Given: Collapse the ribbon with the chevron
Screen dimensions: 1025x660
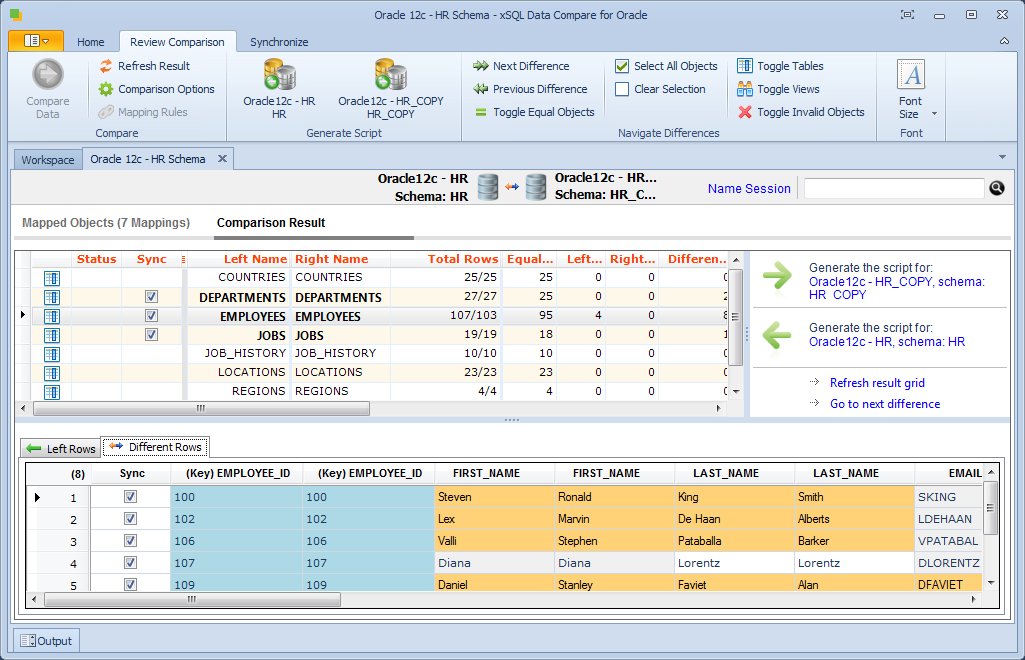Looking at the screenshot, I should tap(1004, 41).
